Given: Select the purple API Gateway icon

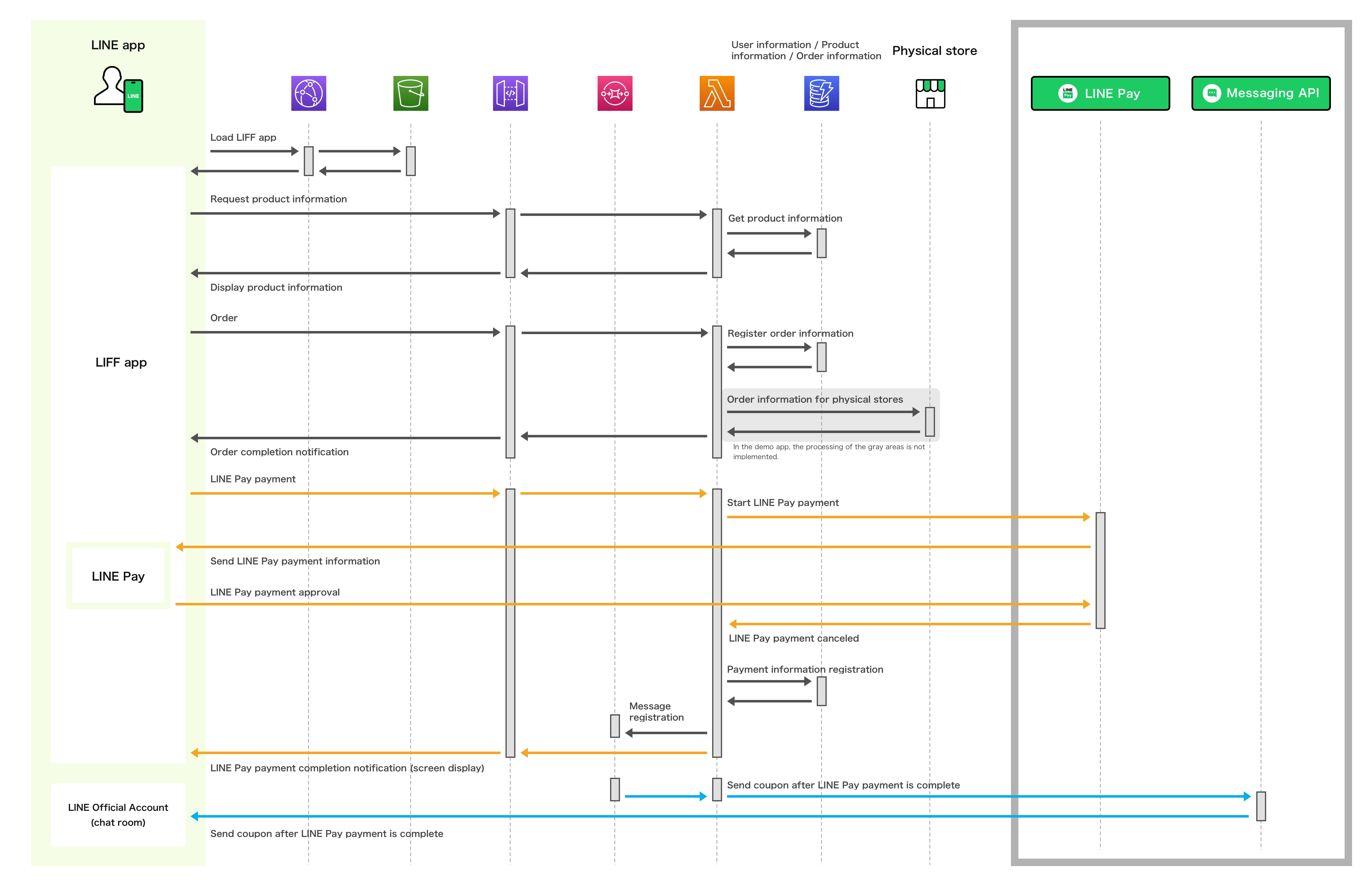Looking at the screenshot, I should (510, 93).
